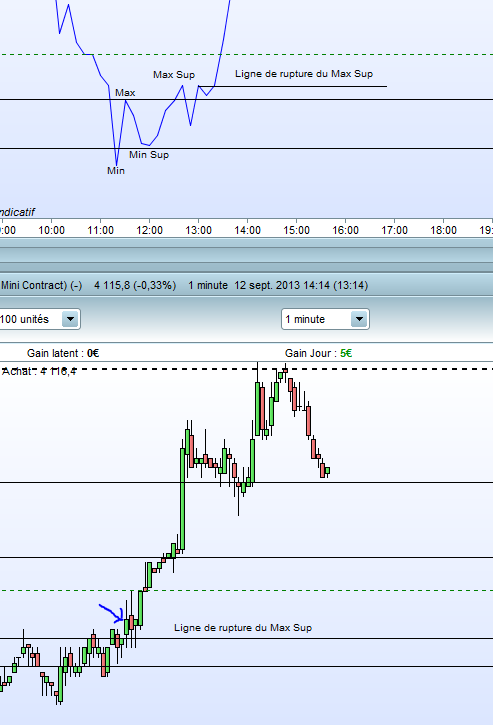Click the 11:00 time axis label
This screenshot has height=725, width=493.
pyautogui.click(x=100, y=230)
